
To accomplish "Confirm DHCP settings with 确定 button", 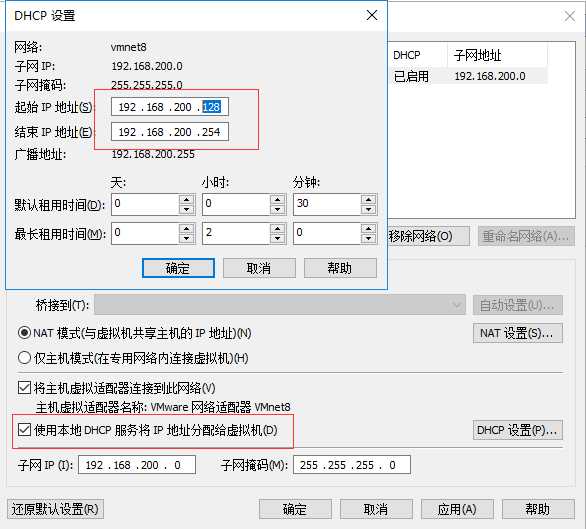I will (x=178, y=268).
